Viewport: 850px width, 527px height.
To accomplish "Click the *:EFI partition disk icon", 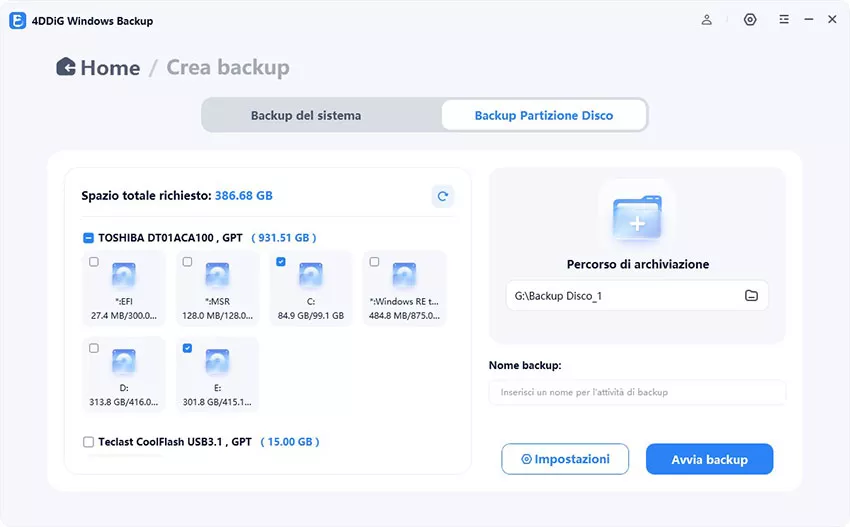I will [x=124, y=275].
